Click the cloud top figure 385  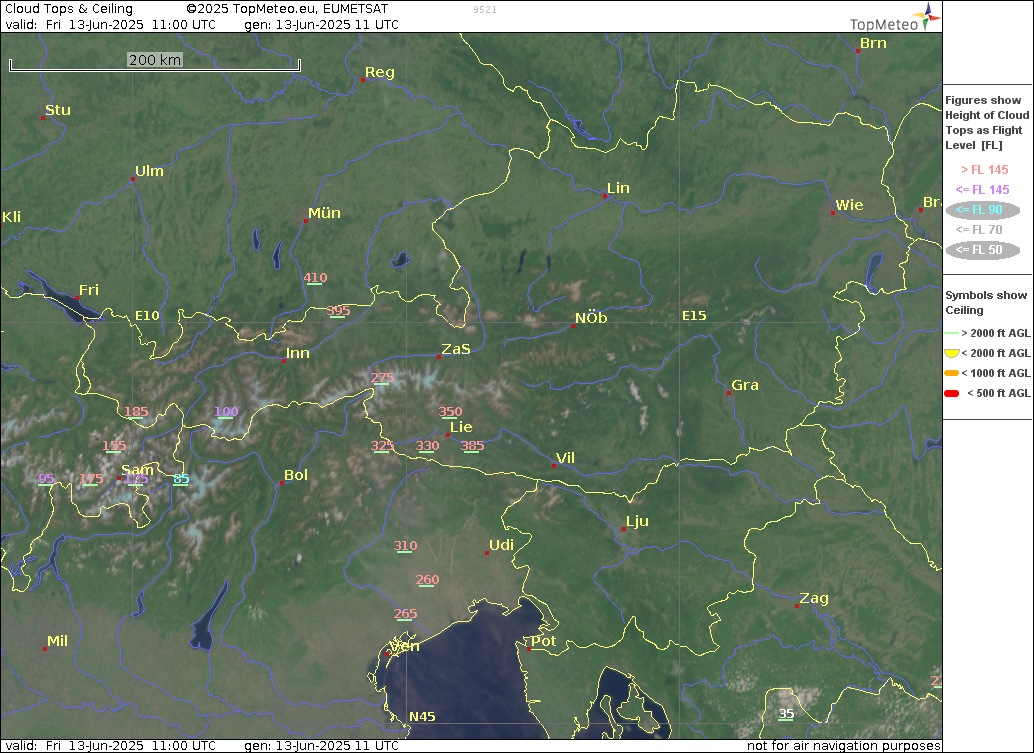[473, 446]
